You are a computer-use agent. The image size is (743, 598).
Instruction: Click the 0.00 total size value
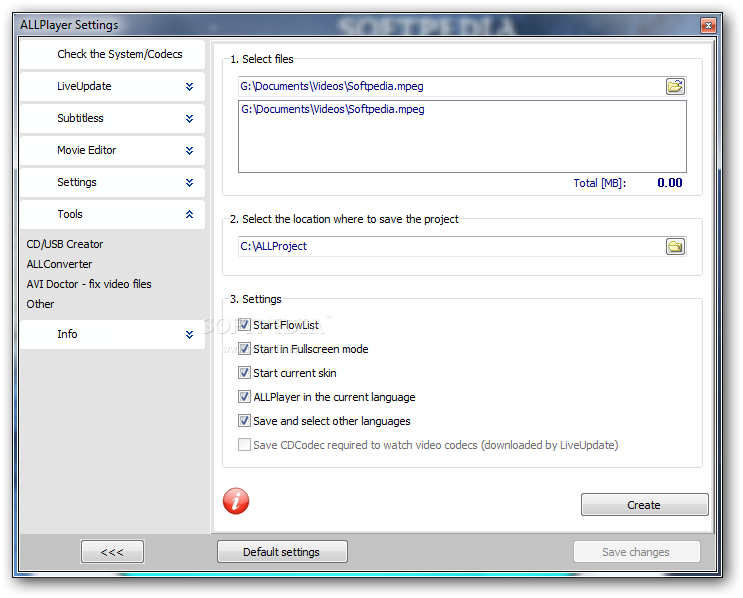coord(670,183)
